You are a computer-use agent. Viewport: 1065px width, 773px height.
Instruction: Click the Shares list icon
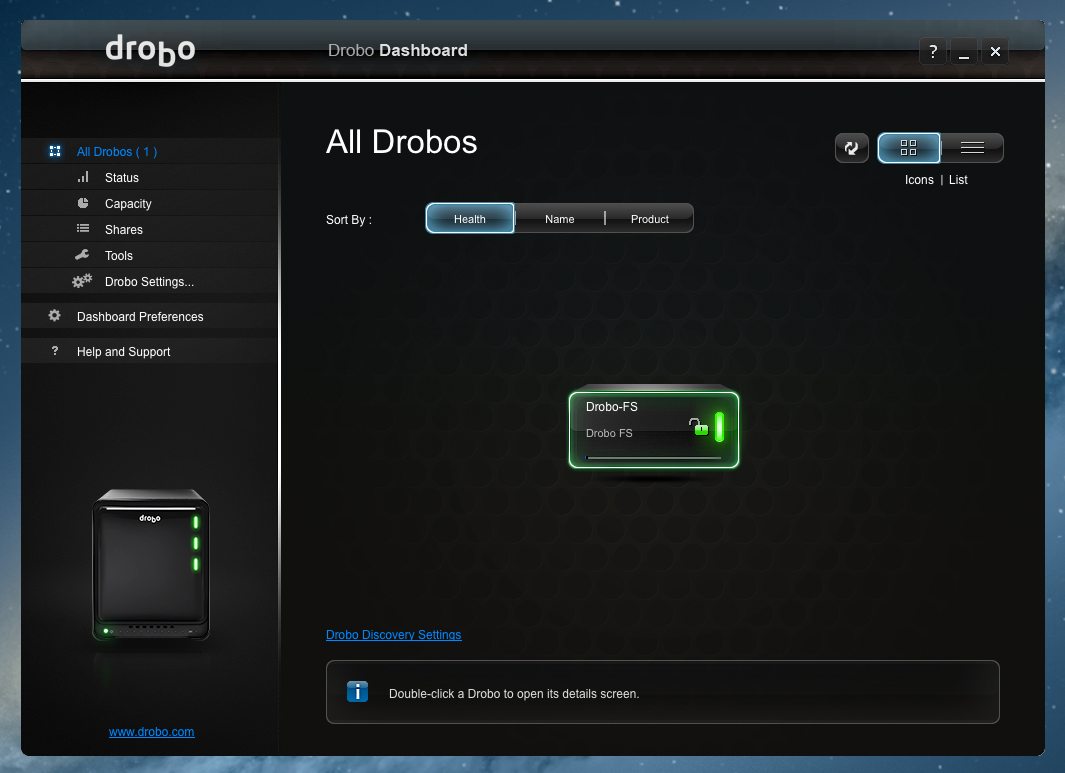click(x=83, y=229)
